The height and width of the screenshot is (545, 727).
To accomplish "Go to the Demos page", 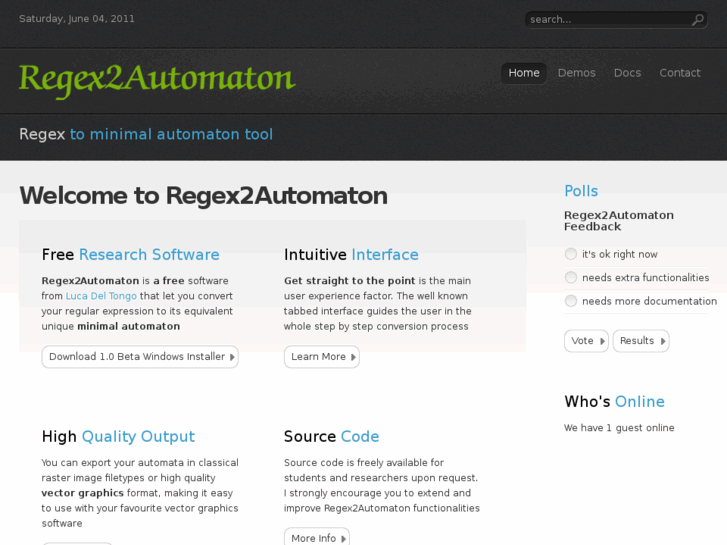I will tap(576, 73).
